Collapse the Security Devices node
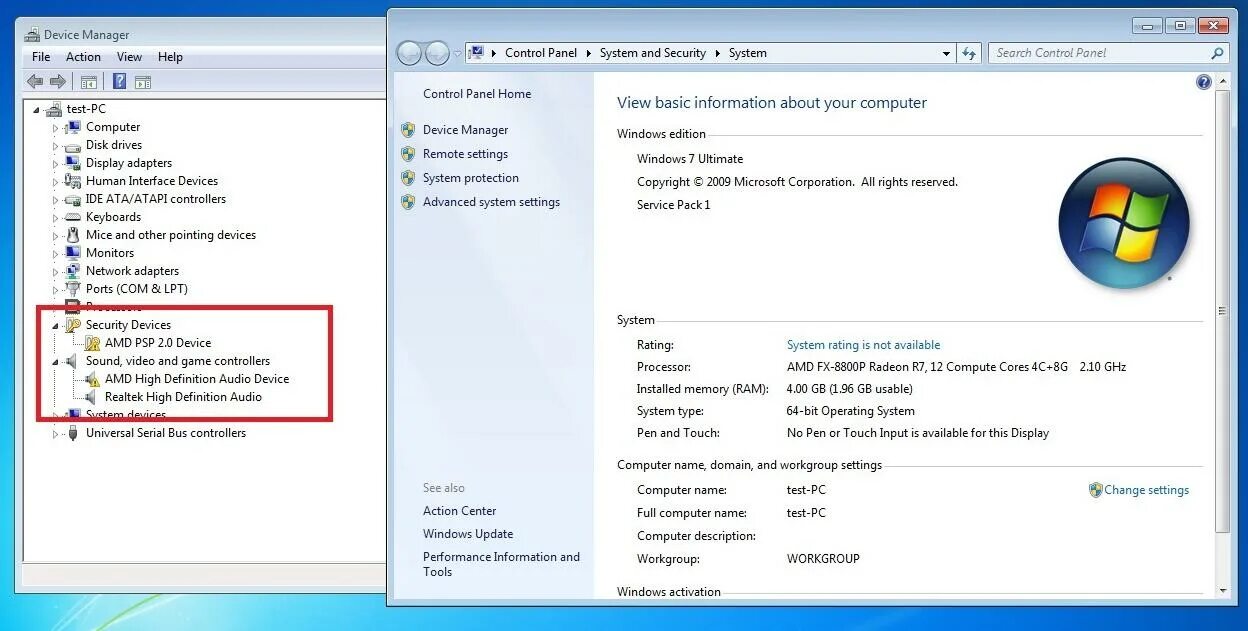 click(56, 326)
